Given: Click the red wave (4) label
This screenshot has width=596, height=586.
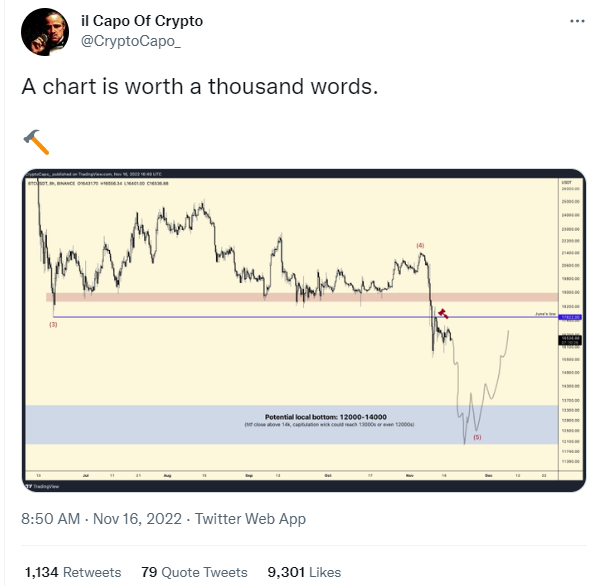Looking at the screenshot, I should click(x=420, y=245).
